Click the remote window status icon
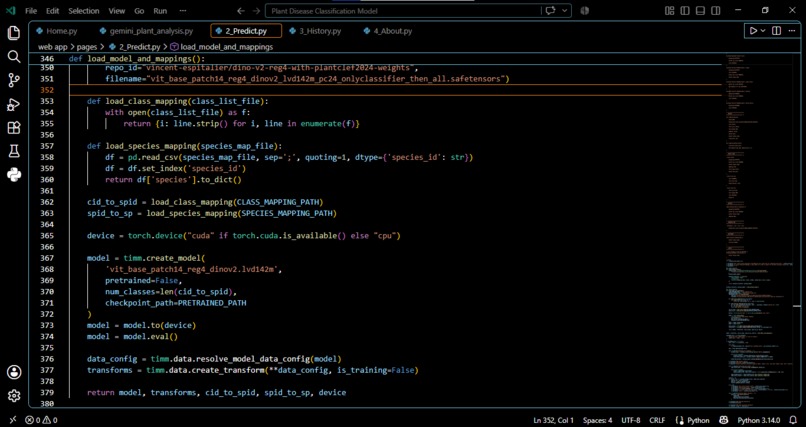This screenshot has width=806, height=427. coord(13,420)
